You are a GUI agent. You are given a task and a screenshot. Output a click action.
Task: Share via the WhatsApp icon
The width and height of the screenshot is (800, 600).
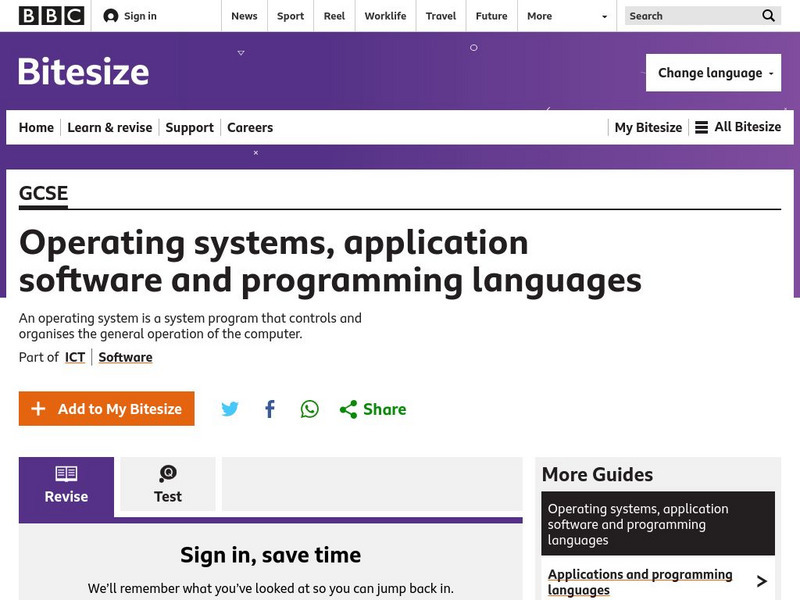click(x=310, y=409)
